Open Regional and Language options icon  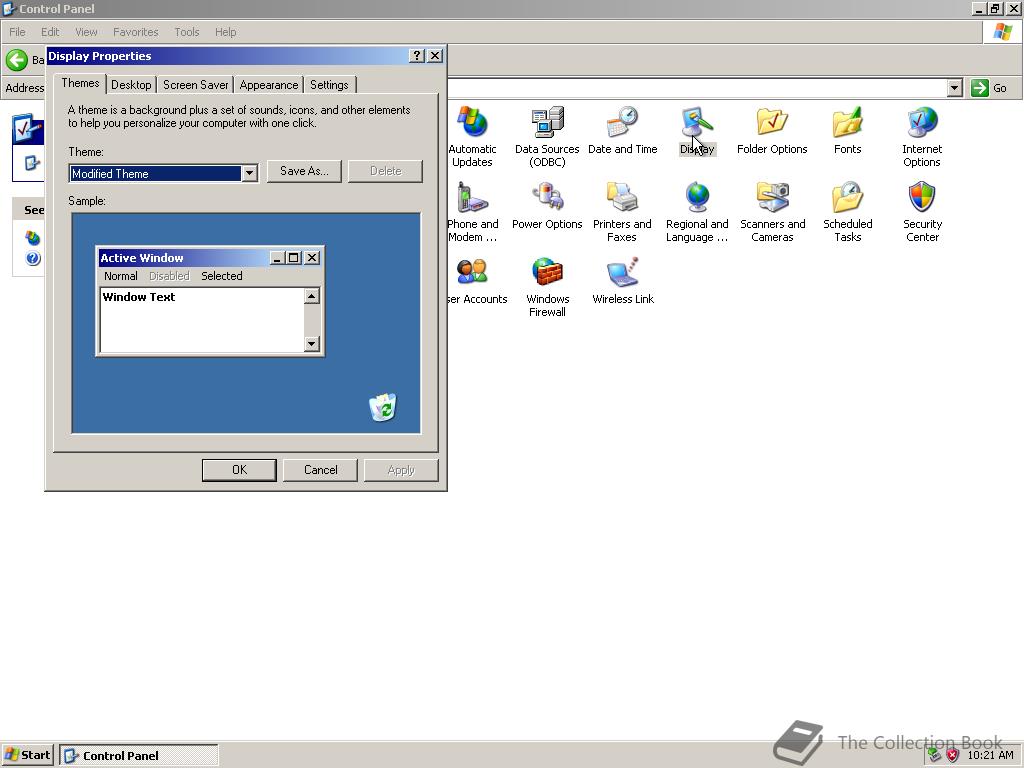click(697, 197)
